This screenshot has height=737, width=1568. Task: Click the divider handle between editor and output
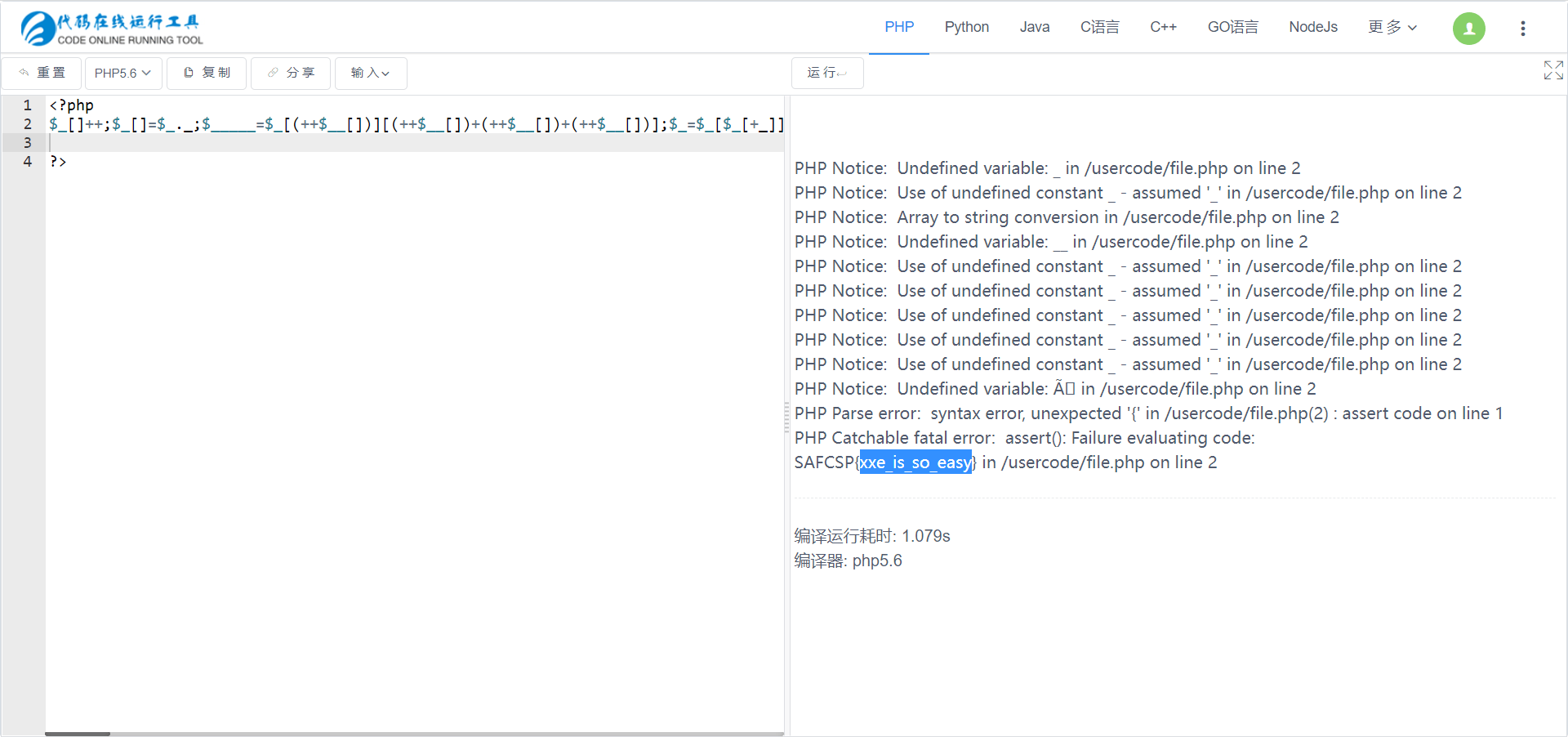787,417
